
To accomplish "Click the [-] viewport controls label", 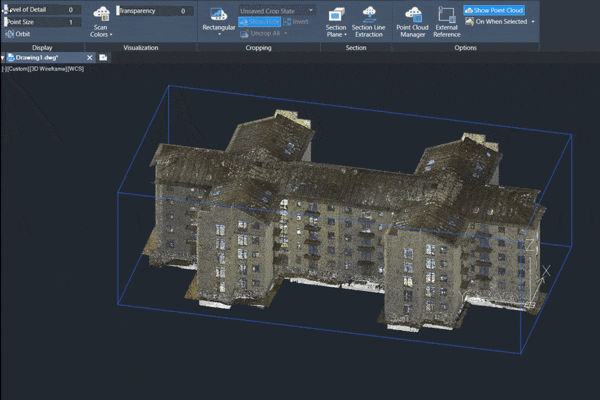I will point(5,69).
